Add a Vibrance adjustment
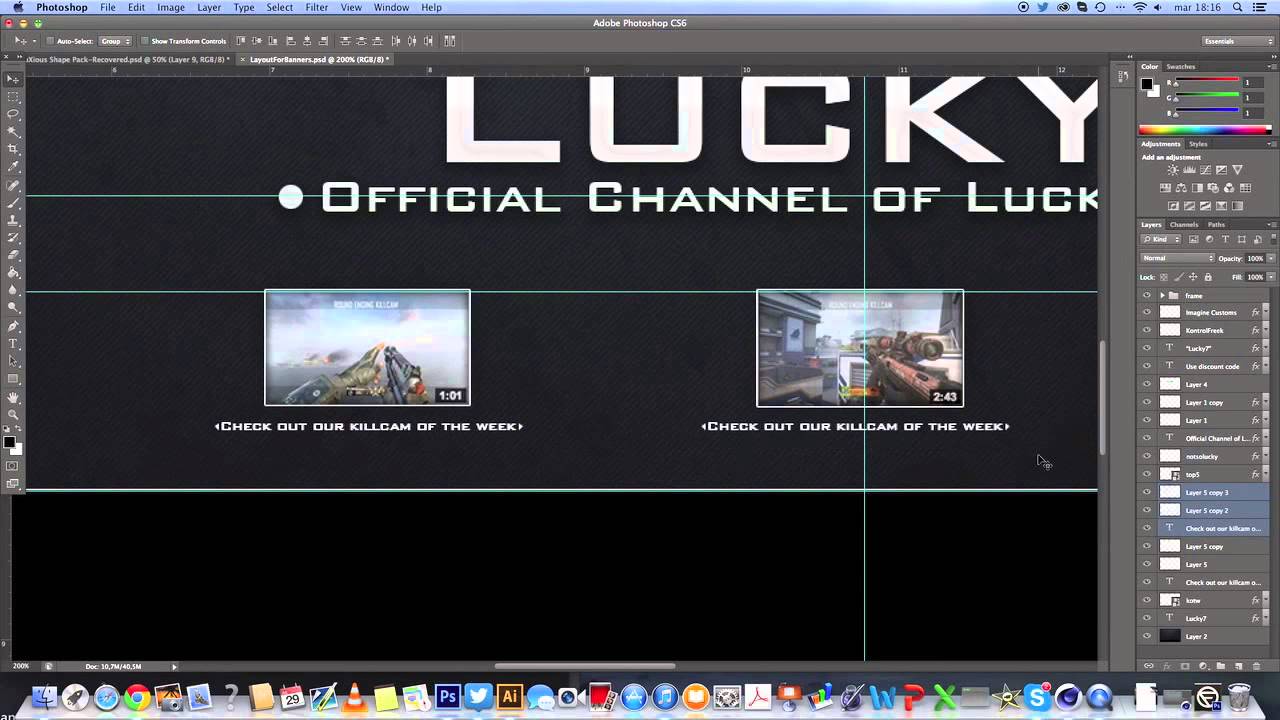The width and height of the screenshot is (1280, 720). (x=1238, y=170)
